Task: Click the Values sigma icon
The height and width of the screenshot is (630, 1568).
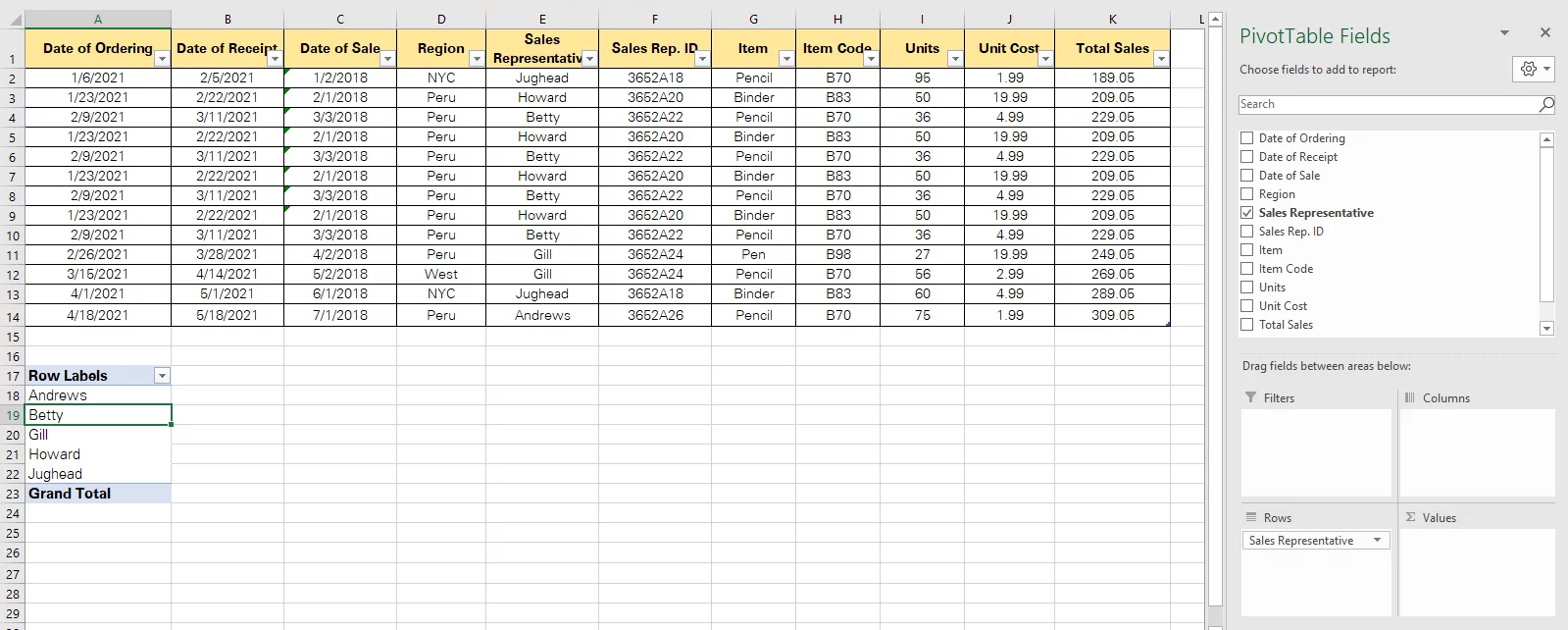Action: [x=1409, y=517]
